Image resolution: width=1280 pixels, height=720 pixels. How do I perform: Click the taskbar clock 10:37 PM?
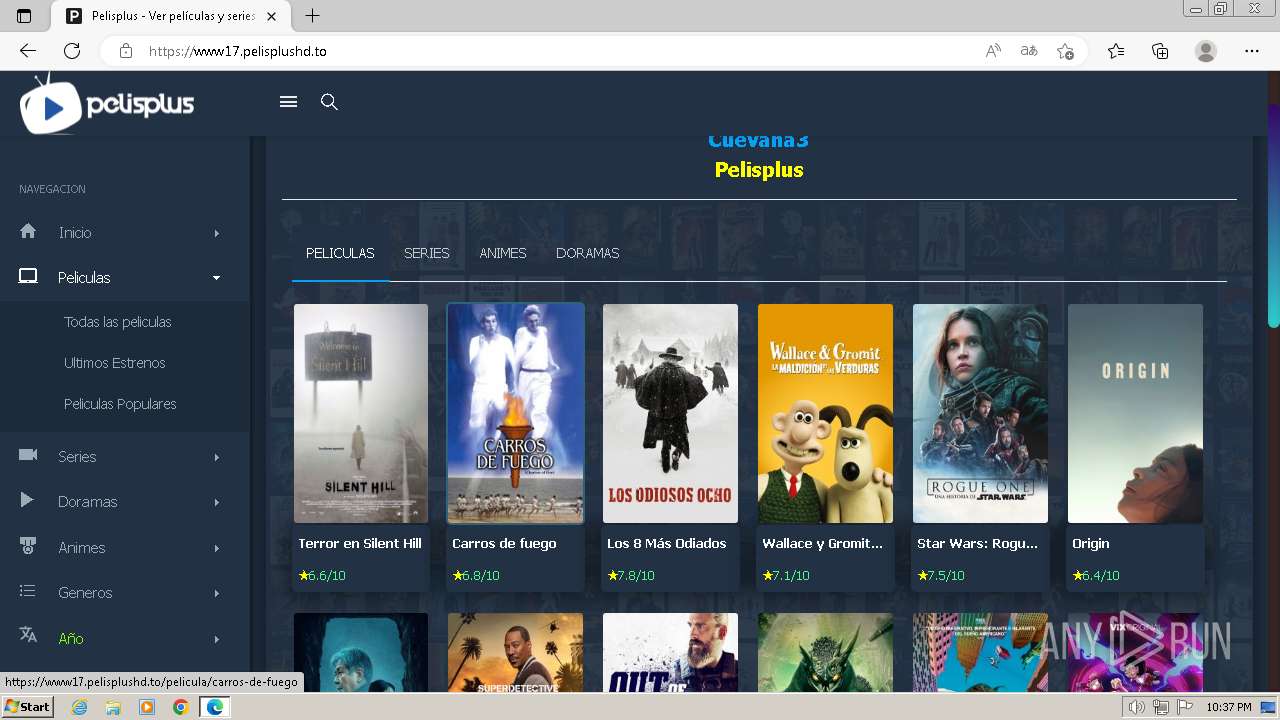(1229, 707)
